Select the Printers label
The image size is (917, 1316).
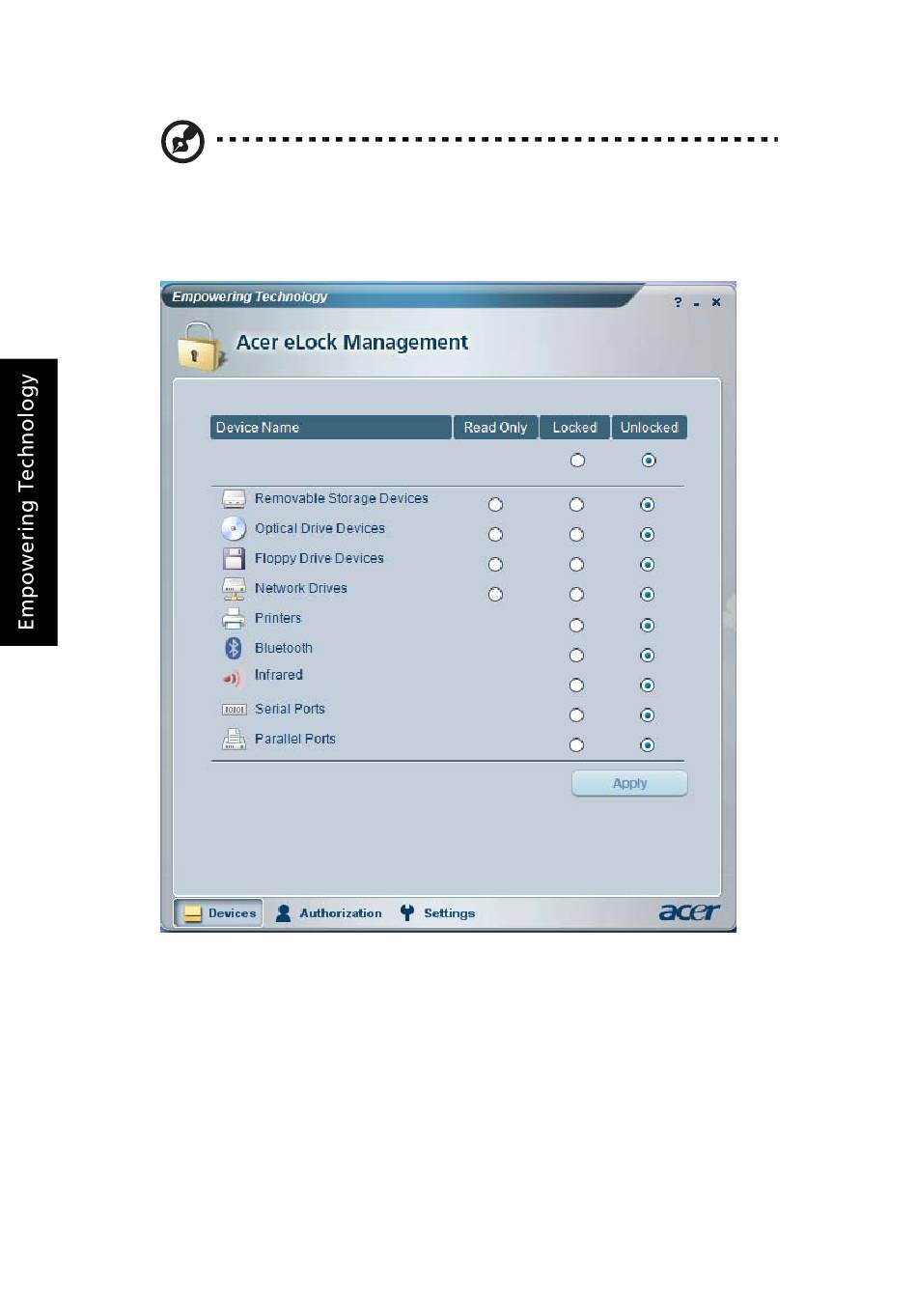click(x=278, y=619)
